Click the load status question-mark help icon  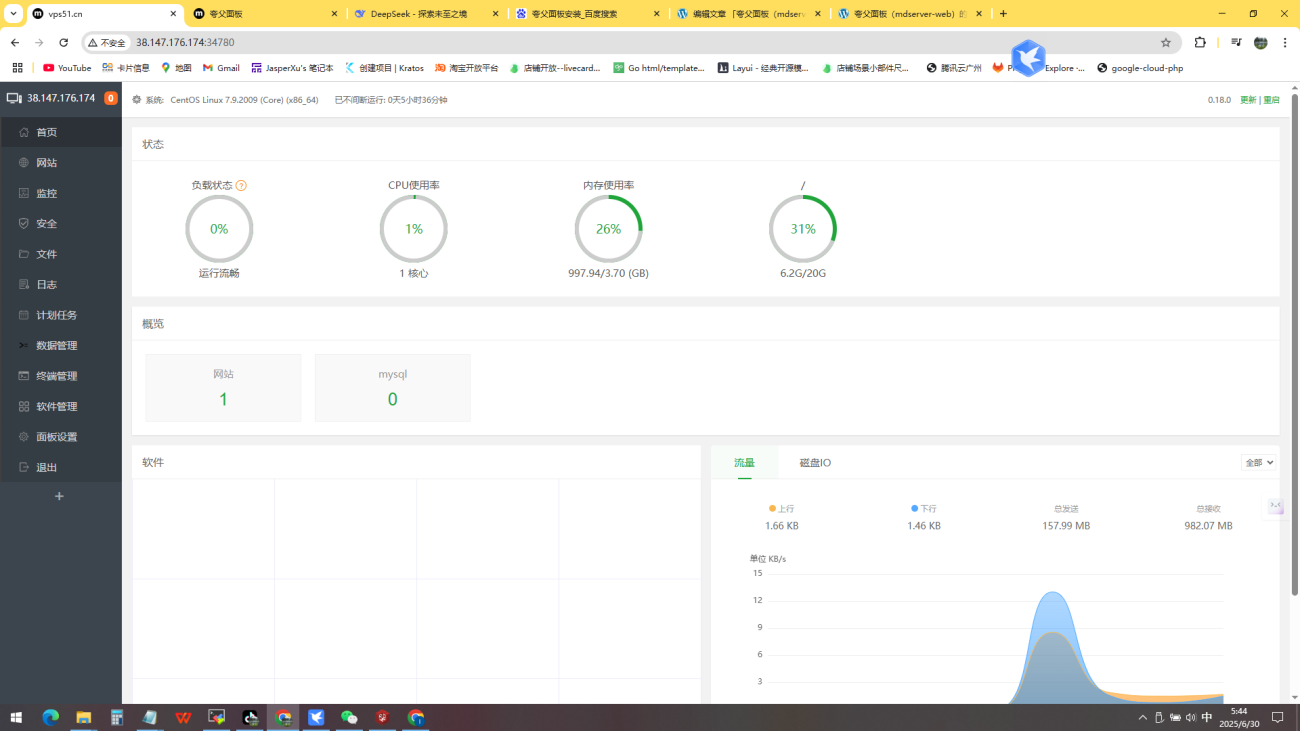click(241, 185)
